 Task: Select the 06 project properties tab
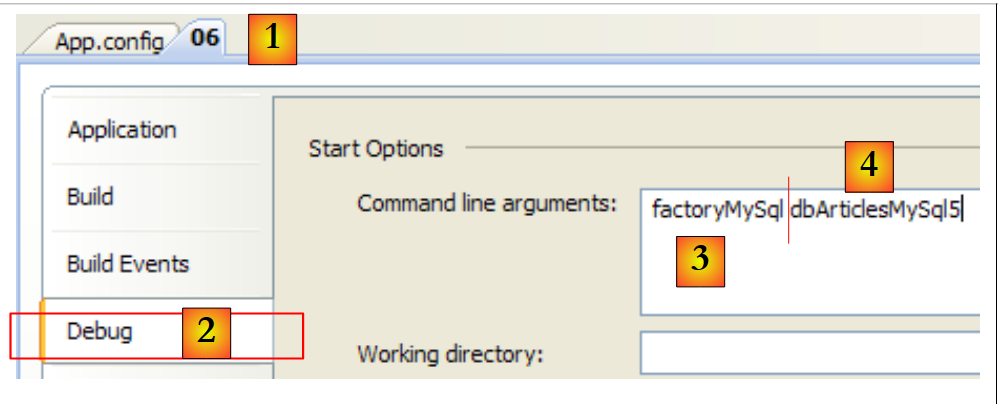pos(205,41)
